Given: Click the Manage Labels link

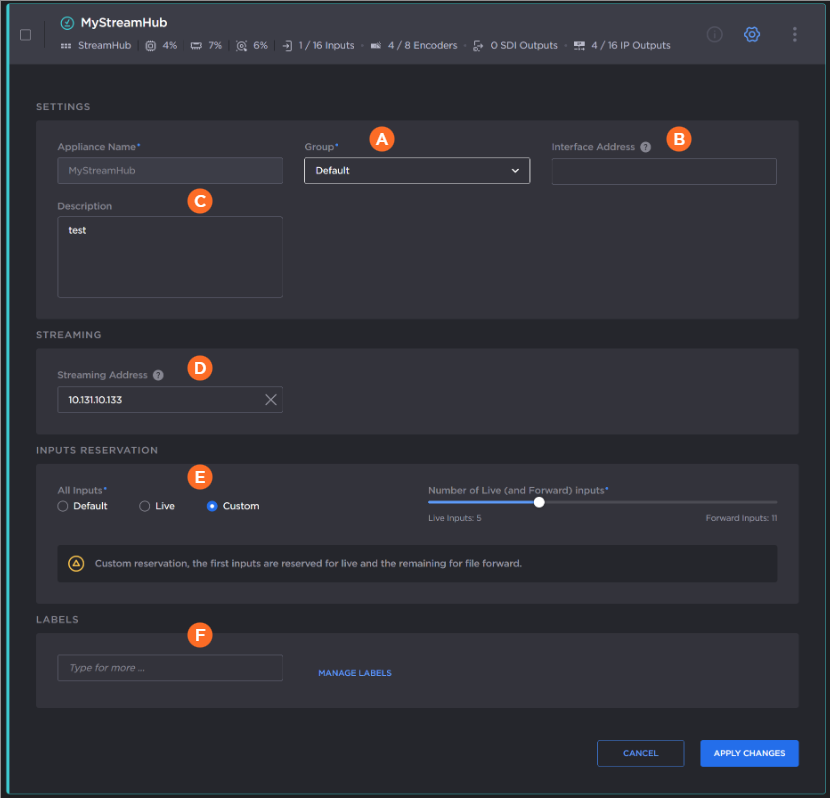Looking at the screenshot, I should coord(355,673).
